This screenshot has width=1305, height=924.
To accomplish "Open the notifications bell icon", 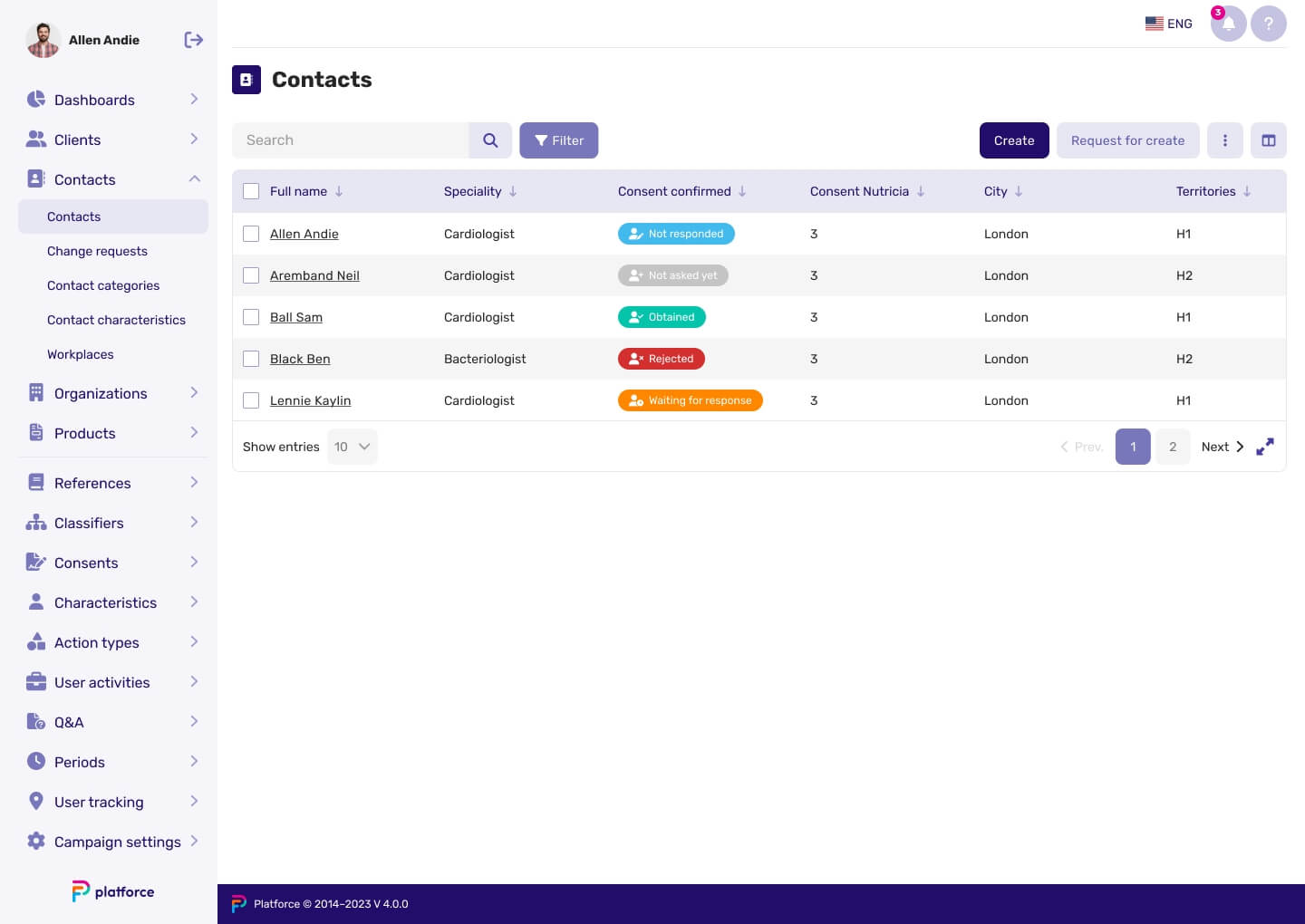I will point(1229,24).
